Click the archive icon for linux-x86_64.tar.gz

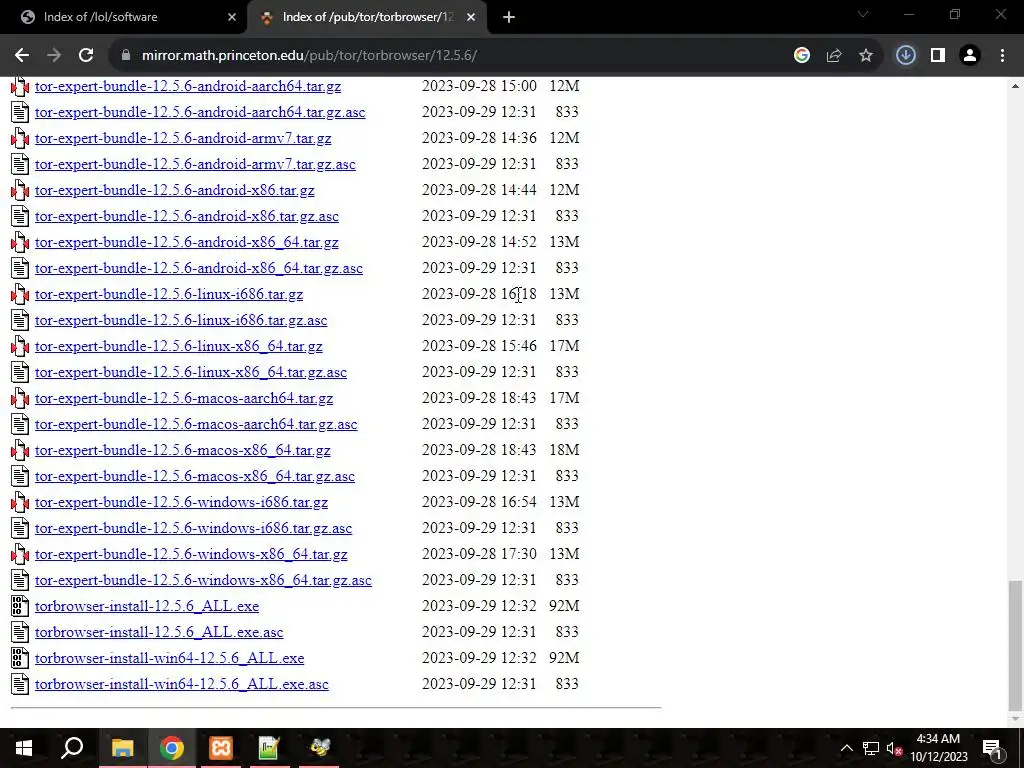(x=20, y=346)
